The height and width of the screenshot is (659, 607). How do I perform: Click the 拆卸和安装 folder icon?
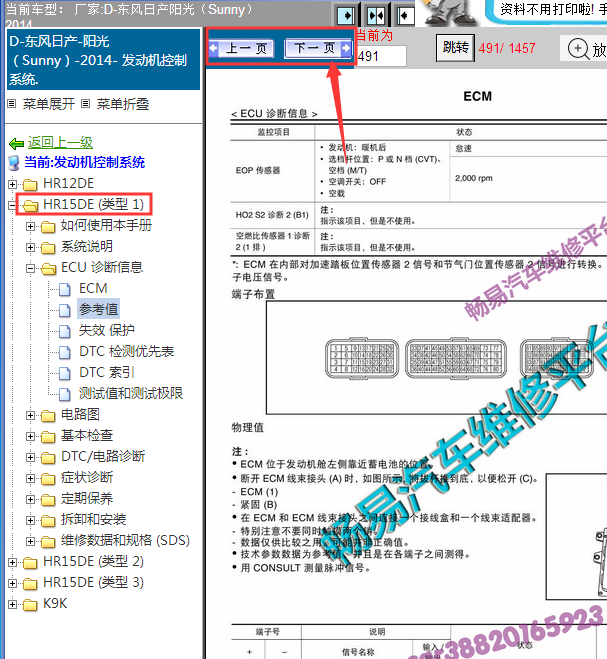tap(48, 521)
